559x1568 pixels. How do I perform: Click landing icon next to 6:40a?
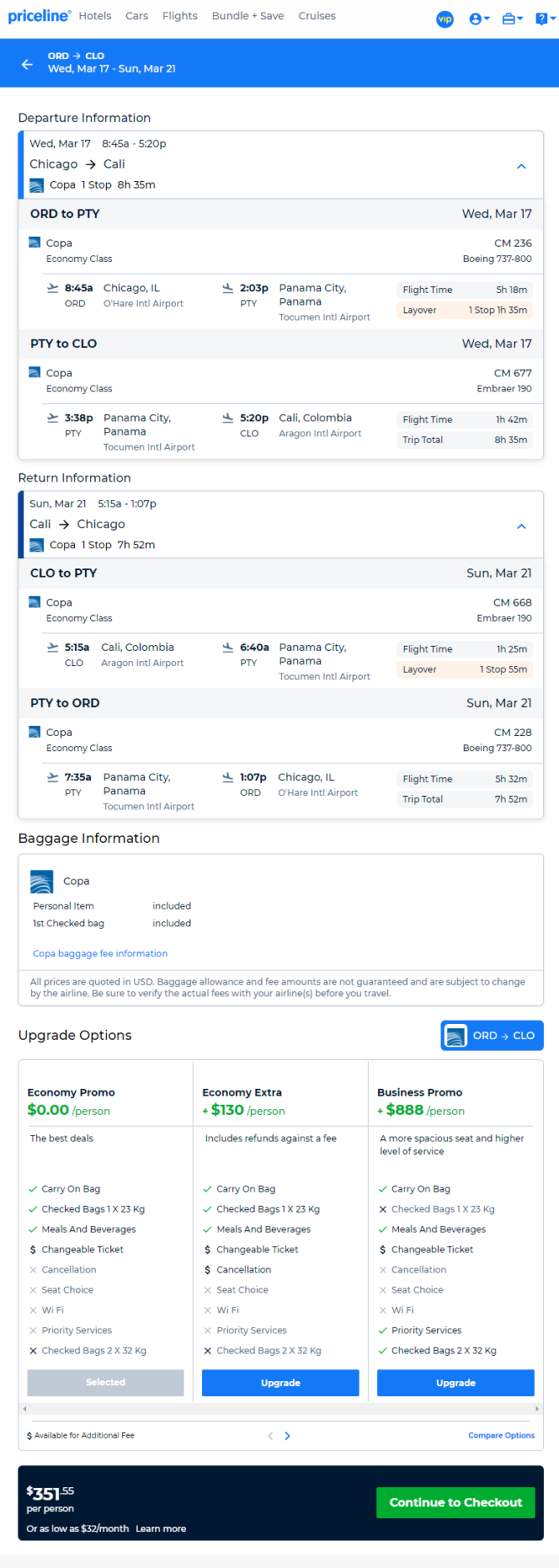coord(228,647)
